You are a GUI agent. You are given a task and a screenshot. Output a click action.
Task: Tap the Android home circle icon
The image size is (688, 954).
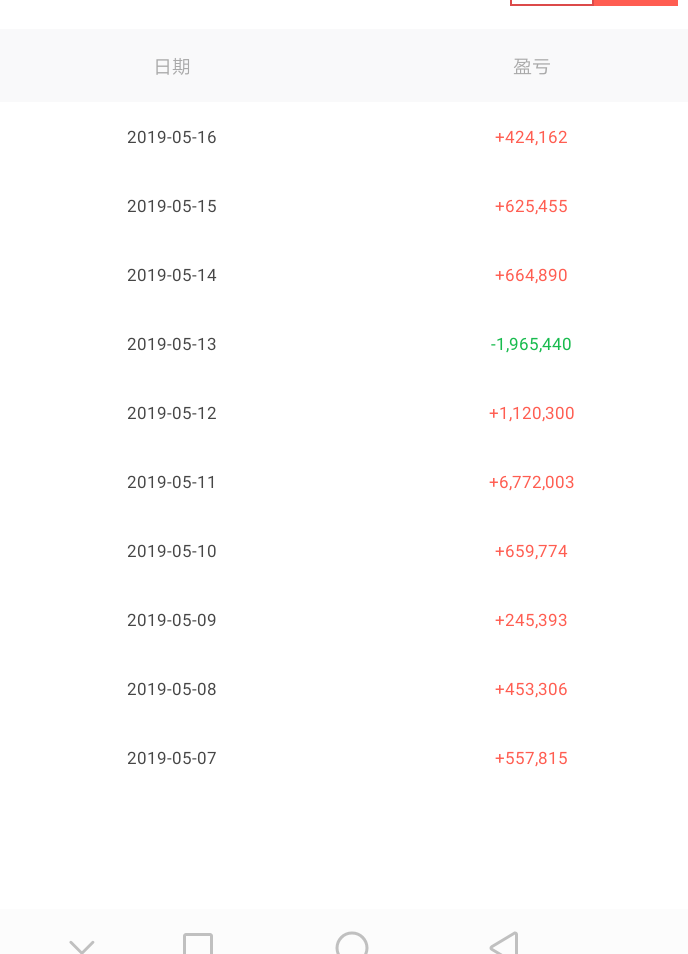[x=352, y=943]
